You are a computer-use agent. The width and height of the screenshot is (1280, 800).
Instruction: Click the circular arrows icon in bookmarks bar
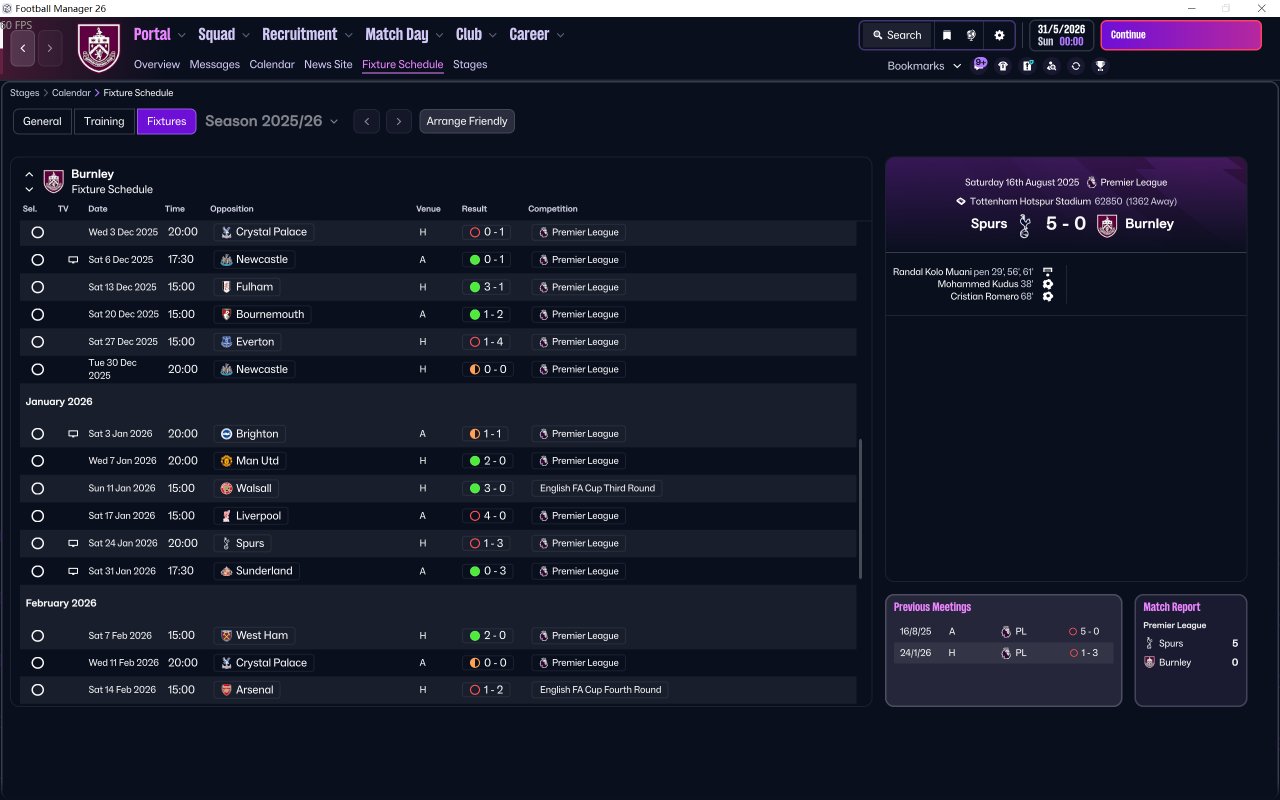coord(1075,66)
